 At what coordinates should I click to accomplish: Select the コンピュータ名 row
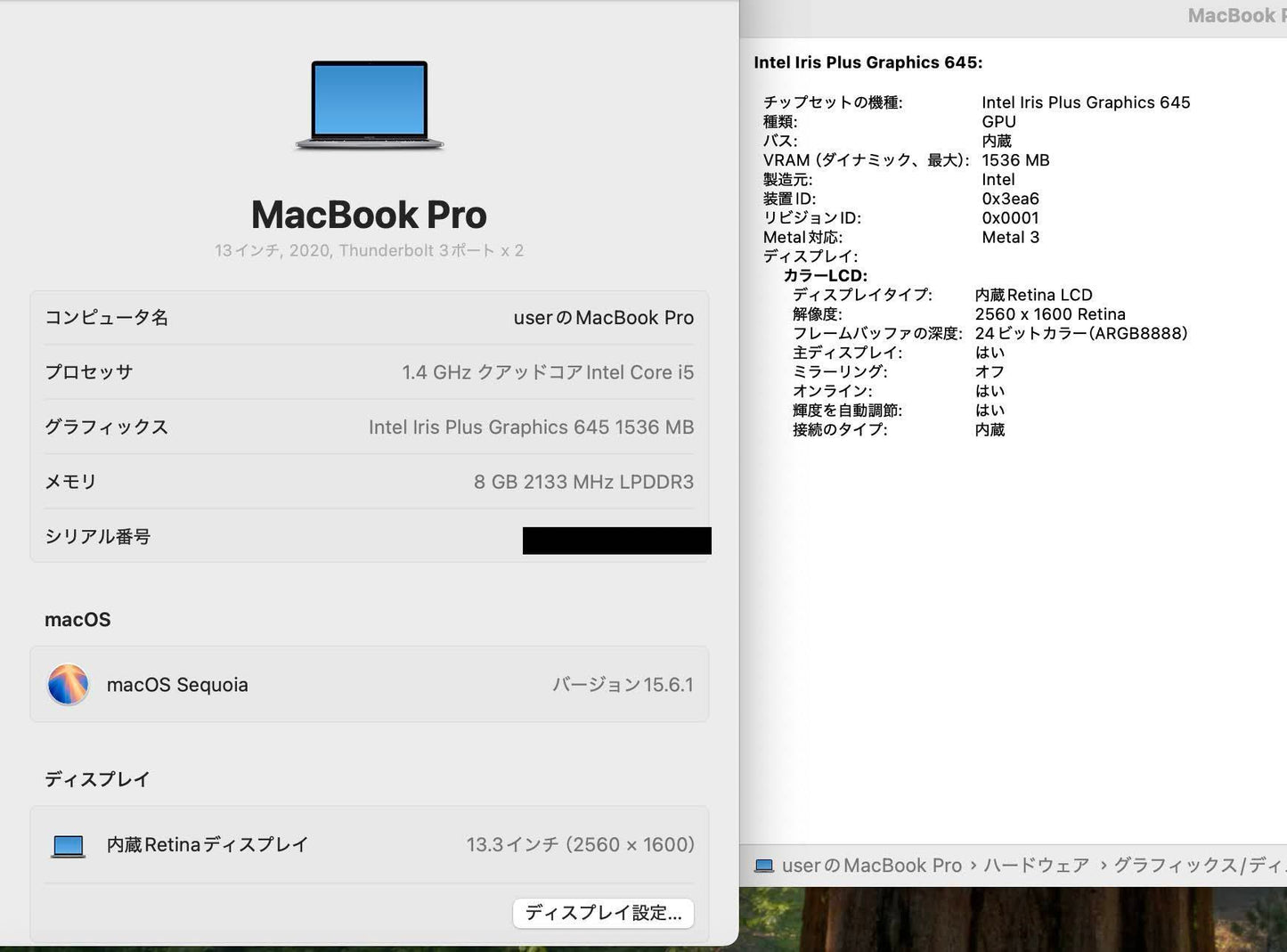[369, 317]
